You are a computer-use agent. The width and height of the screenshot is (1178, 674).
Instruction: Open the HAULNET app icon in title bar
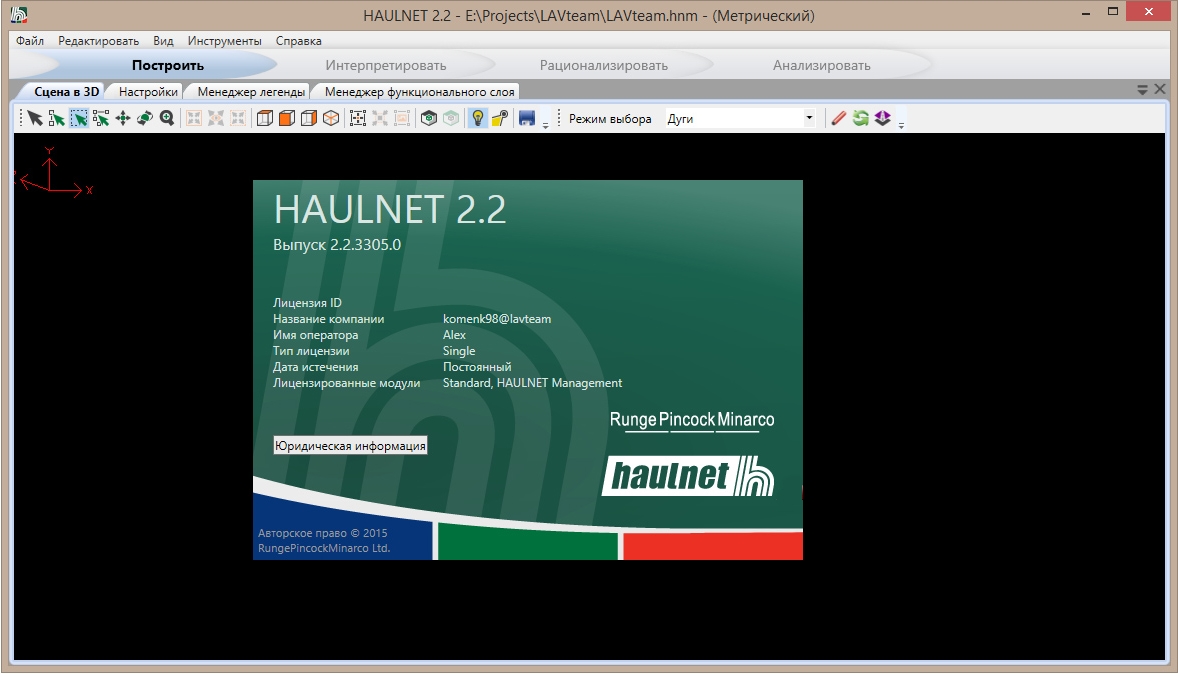pos(18,14)
